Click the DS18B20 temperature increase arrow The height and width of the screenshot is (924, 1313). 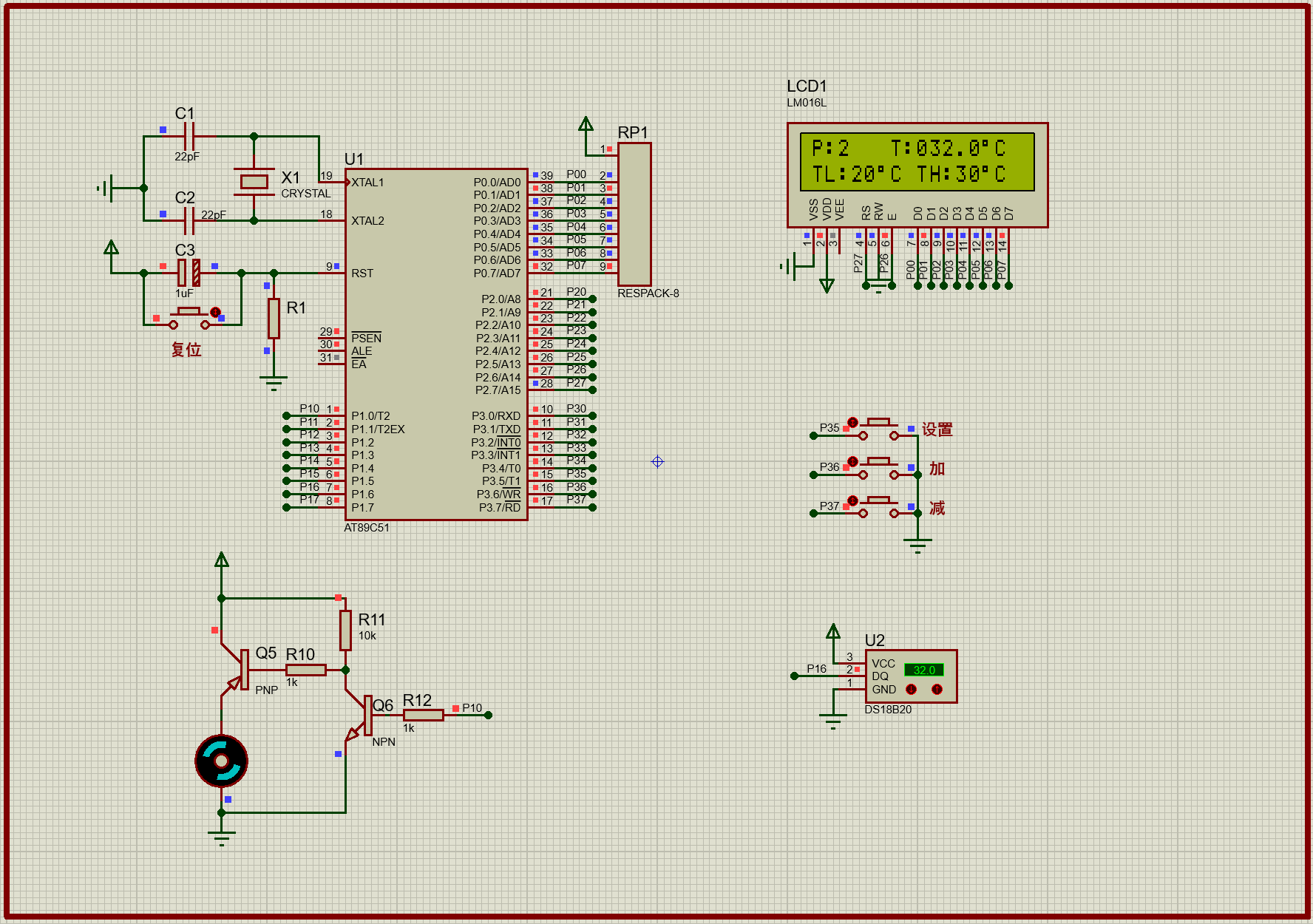(937, 689)
